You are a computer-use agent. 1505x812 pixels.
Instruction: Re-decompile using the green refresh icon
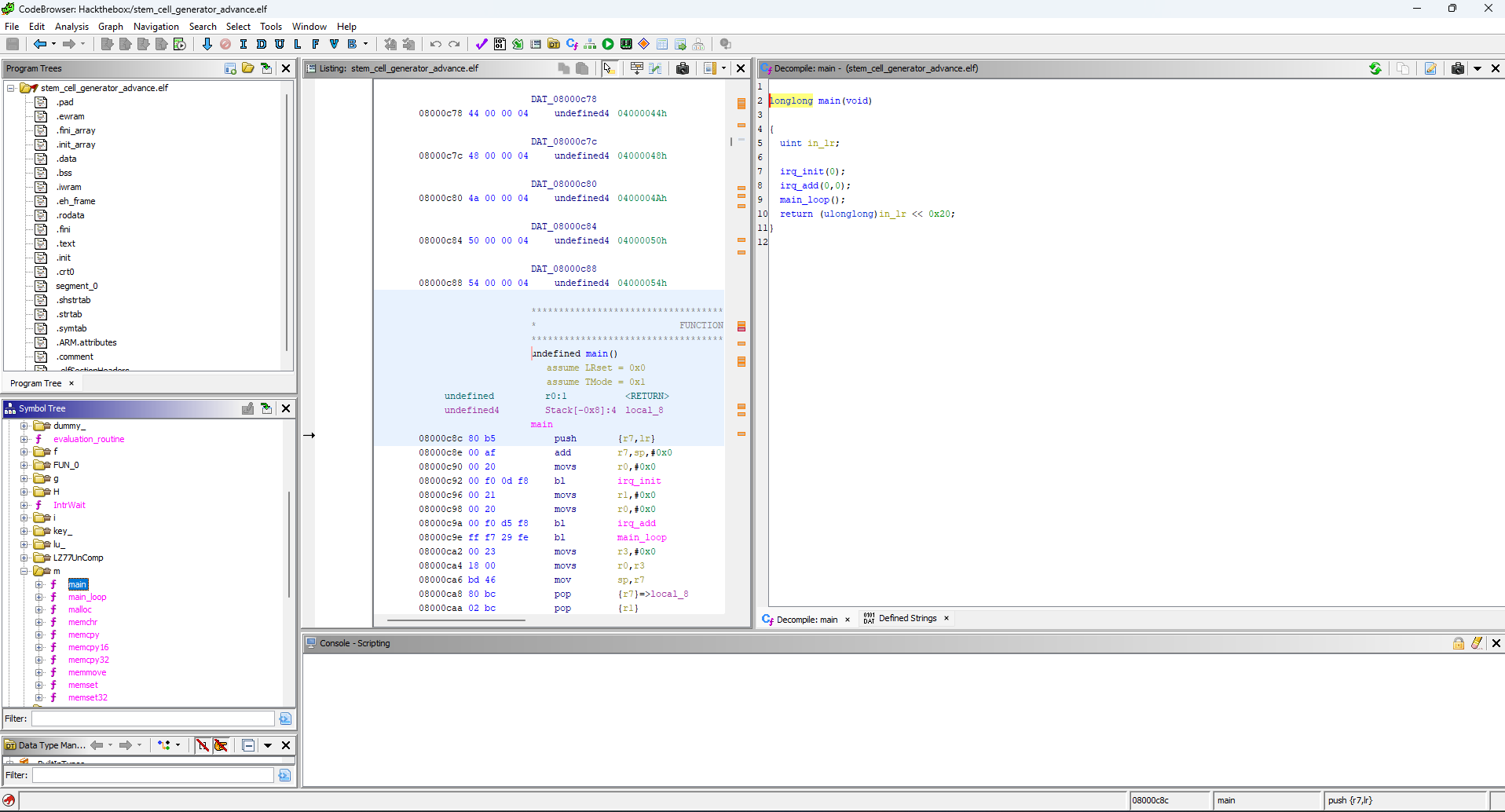[1375, 68]
